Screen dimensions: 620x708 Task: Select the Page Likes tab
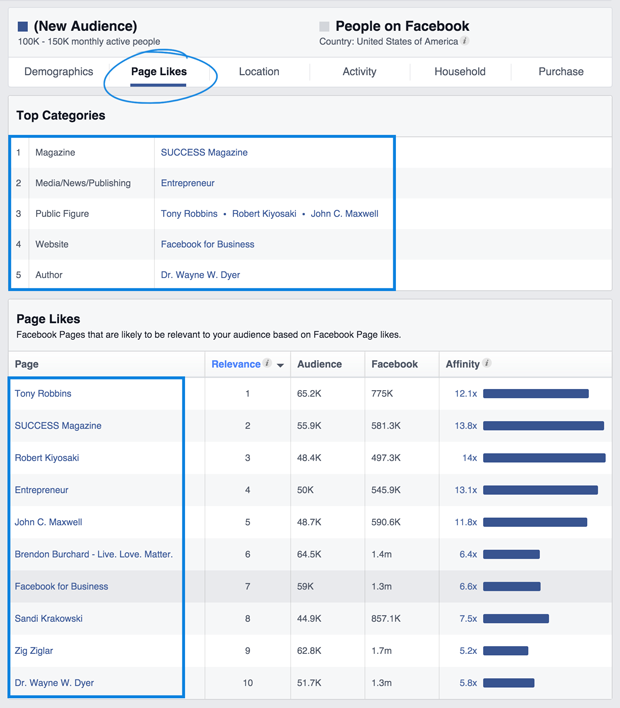coord(159,71)
